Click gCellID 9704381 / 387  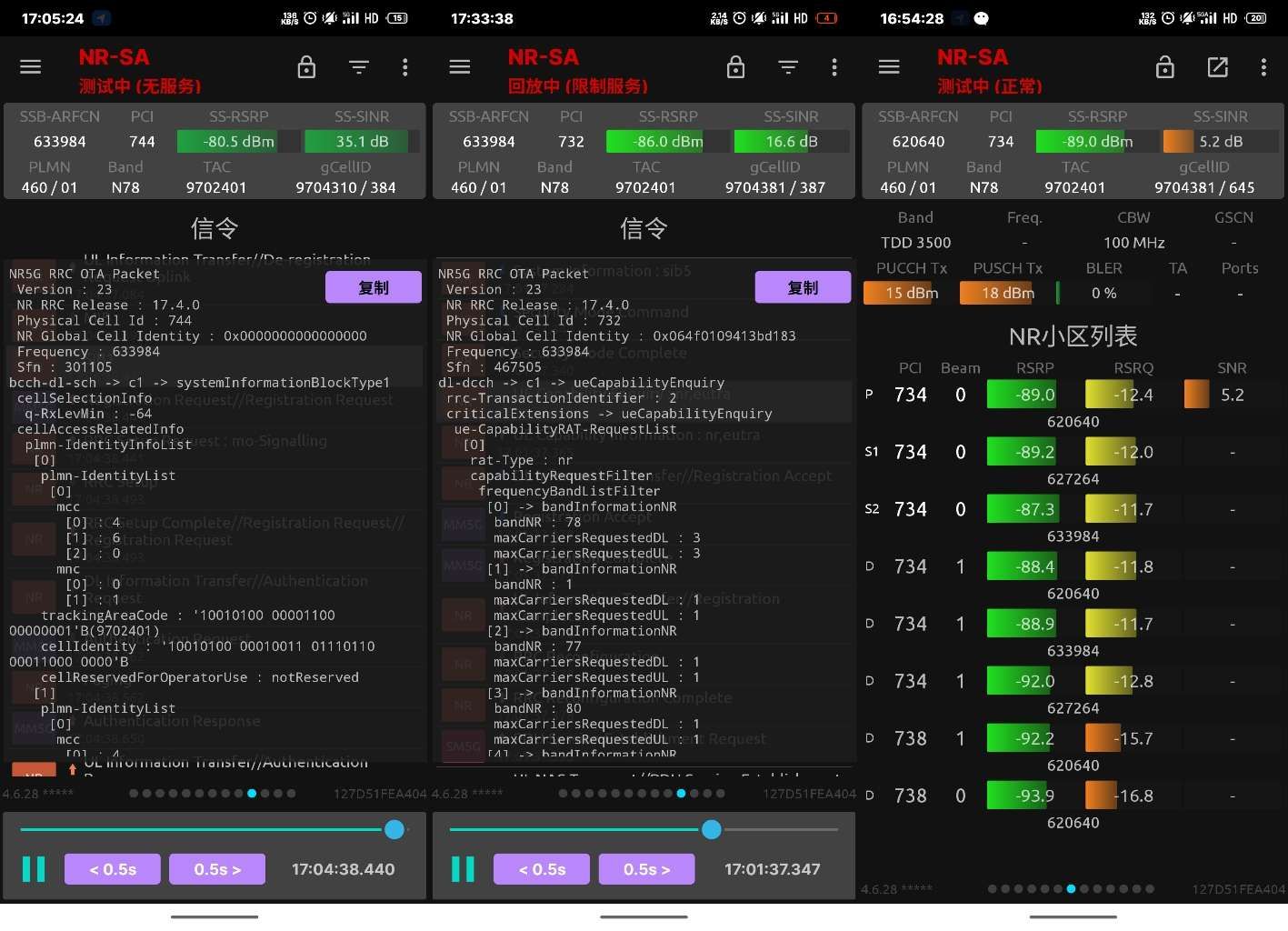[x=775, y=187]
